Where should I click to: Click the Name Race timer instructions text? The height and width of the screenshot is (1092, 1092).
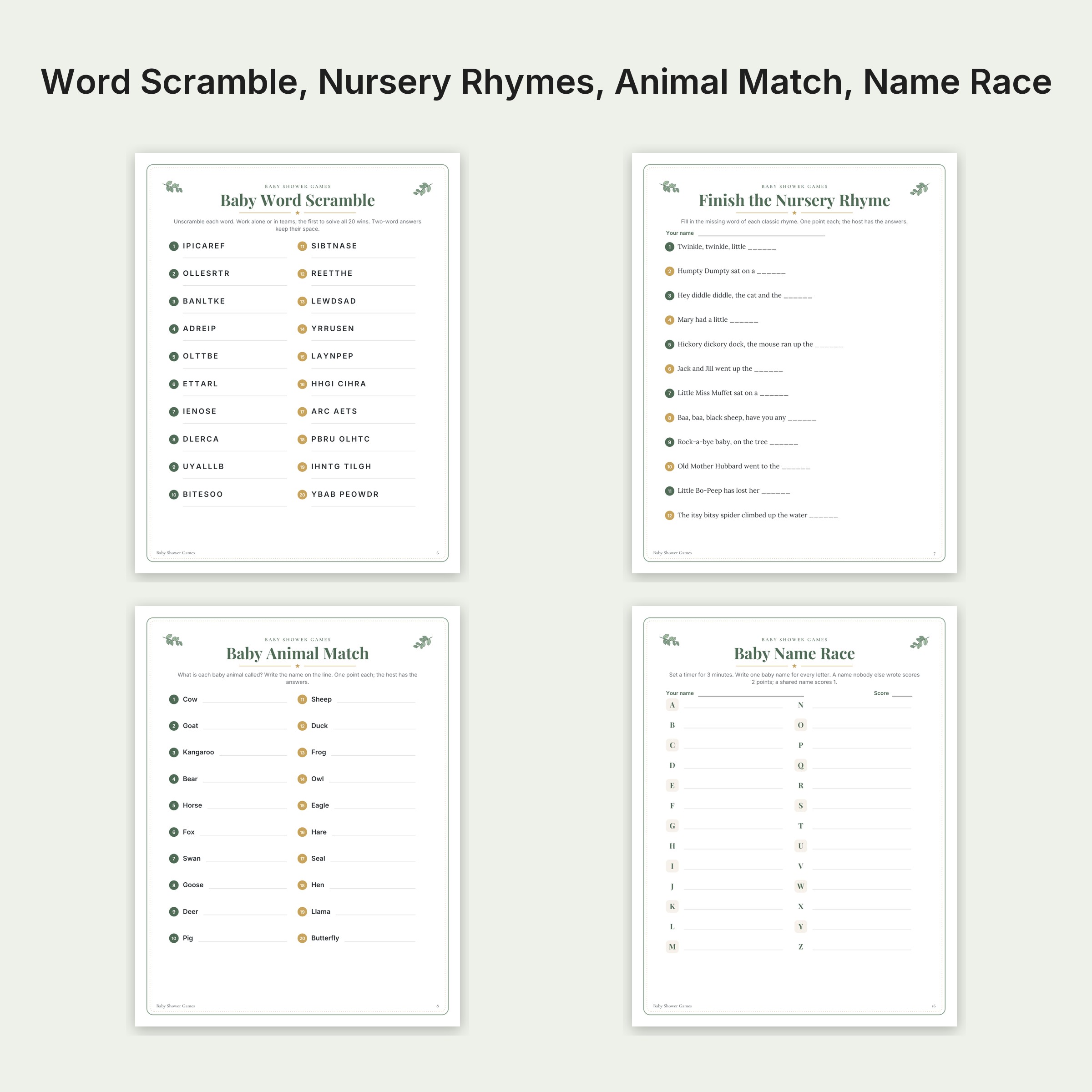[x=794, y=678]
